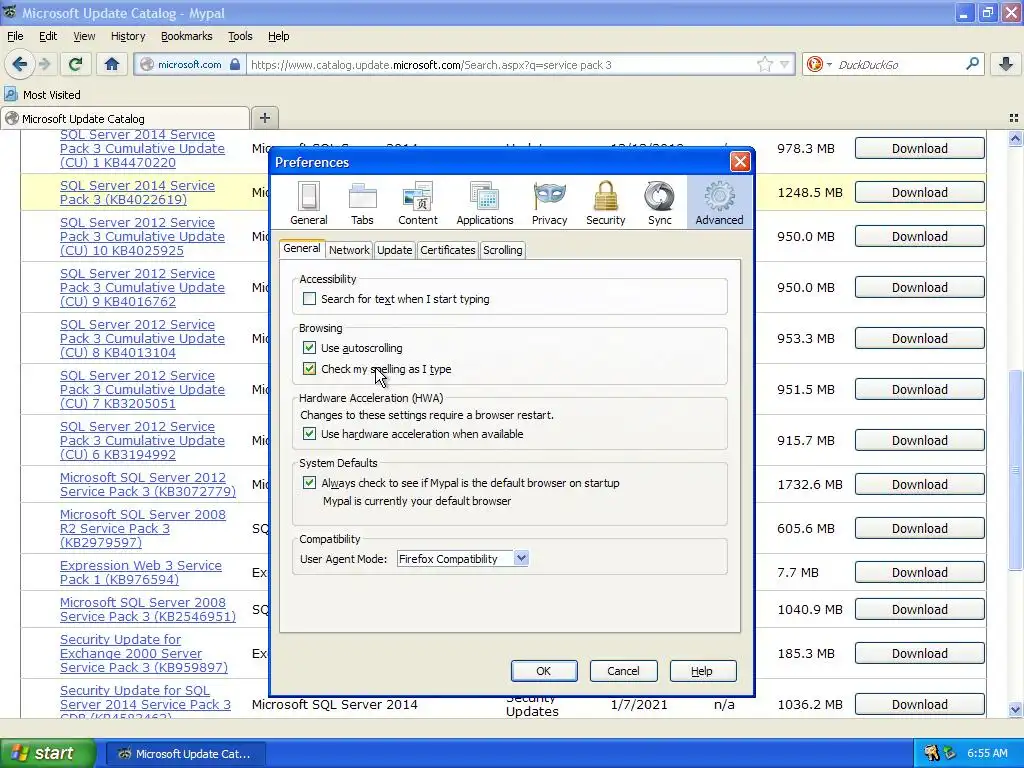The width and height of the screenshot is (1024, 768).
Task: Click the raccoon tray icon in the taskbar
Action: pos(932,753)
